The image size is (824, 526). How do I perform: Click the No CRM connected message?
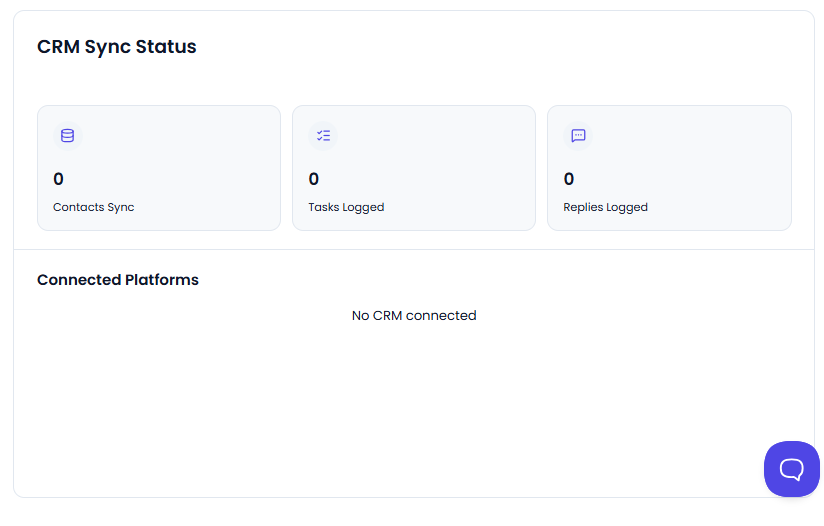414,315
